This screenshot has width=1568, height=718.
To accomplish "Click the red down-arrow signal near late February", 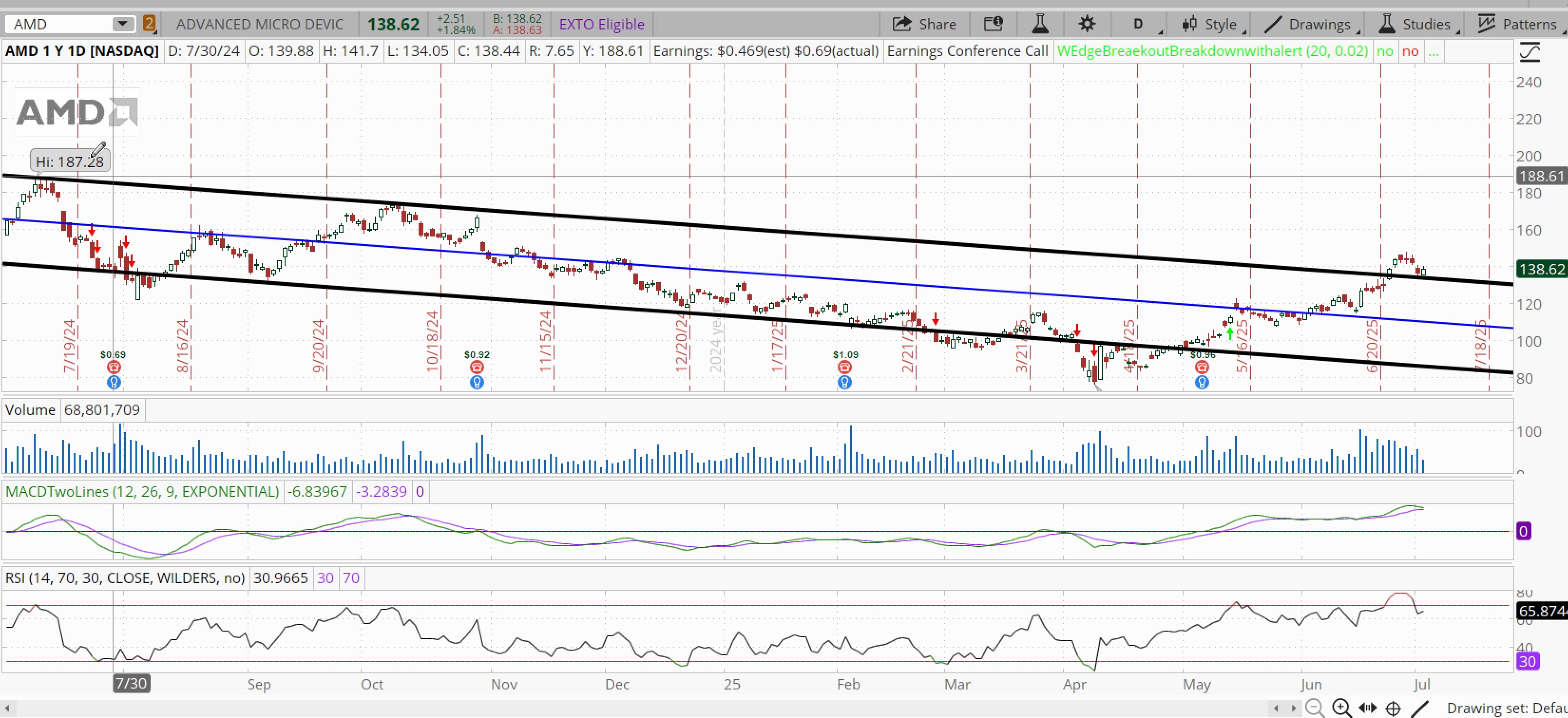I will click(936, 320).
